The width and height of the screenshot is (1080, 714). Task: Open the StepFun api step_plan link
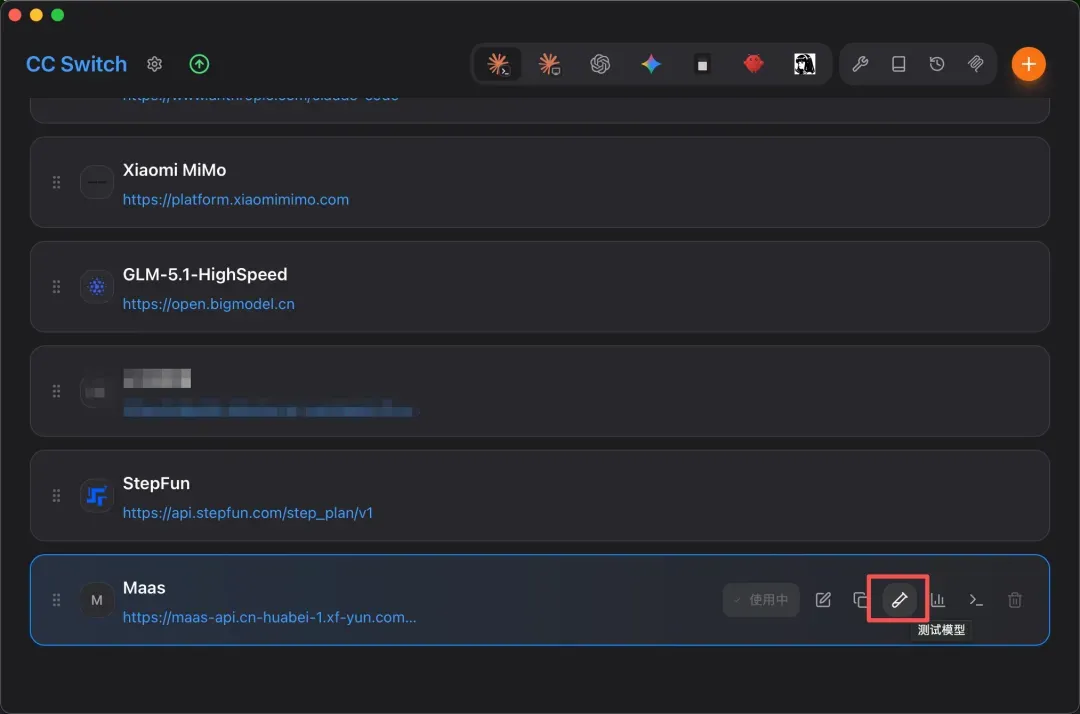248,513
